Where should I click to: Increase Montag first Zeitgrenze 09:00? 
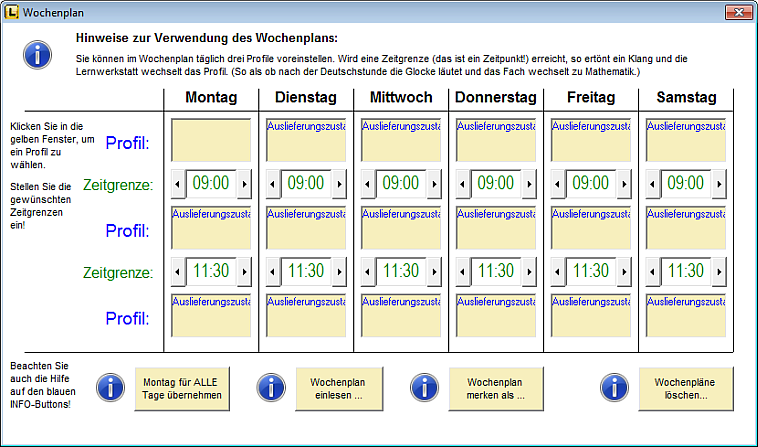(x=244, y=184)
